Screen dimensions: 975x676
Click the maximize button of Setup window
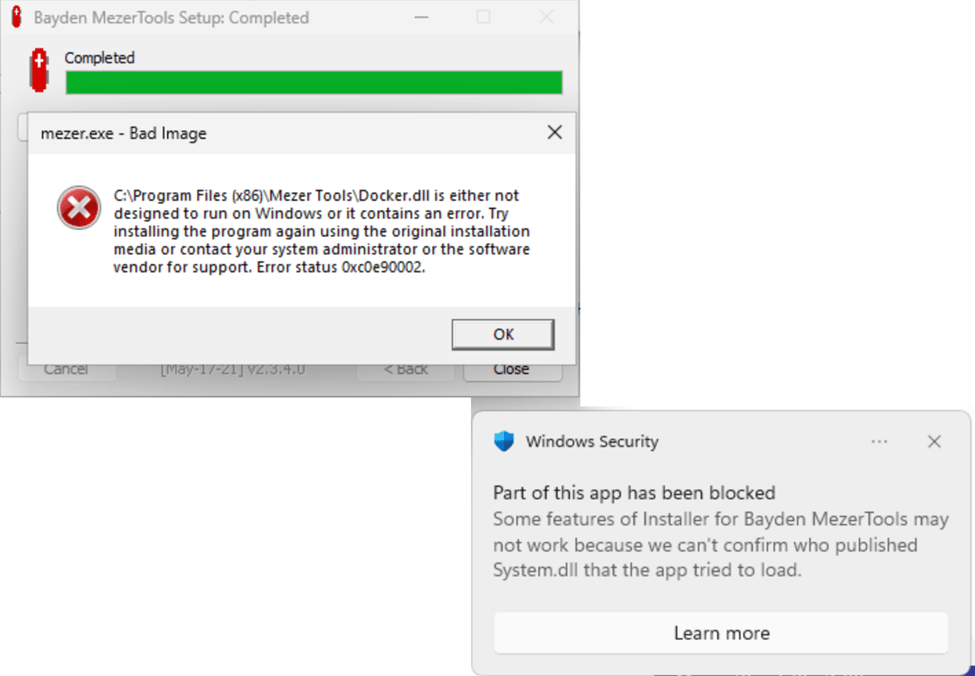483,17
